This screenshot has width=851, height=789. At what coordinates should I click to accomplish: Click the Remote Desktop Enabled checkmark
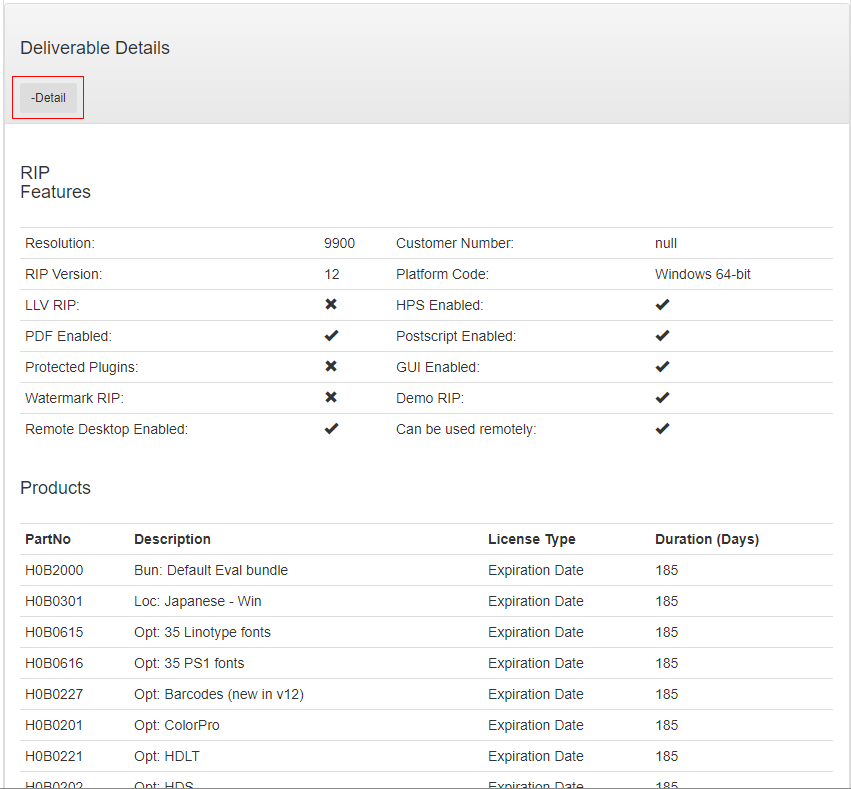[331, 428]
